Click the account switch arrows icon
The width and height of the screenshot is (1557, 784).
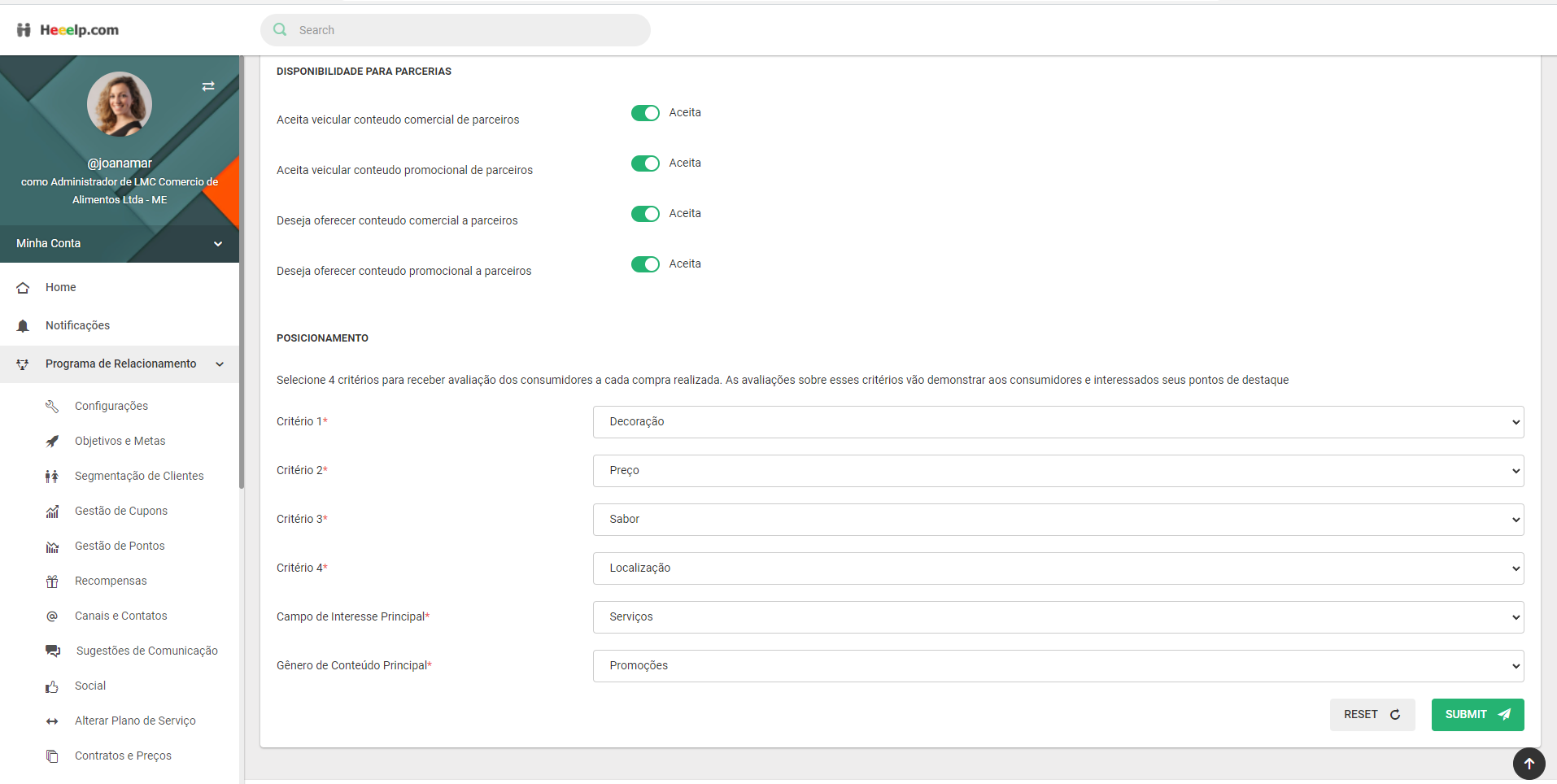(208, 86)
